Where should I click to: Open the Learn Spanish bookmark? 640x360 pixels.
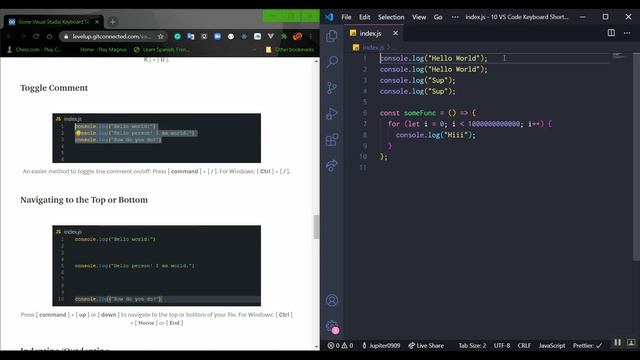[162, 49]
